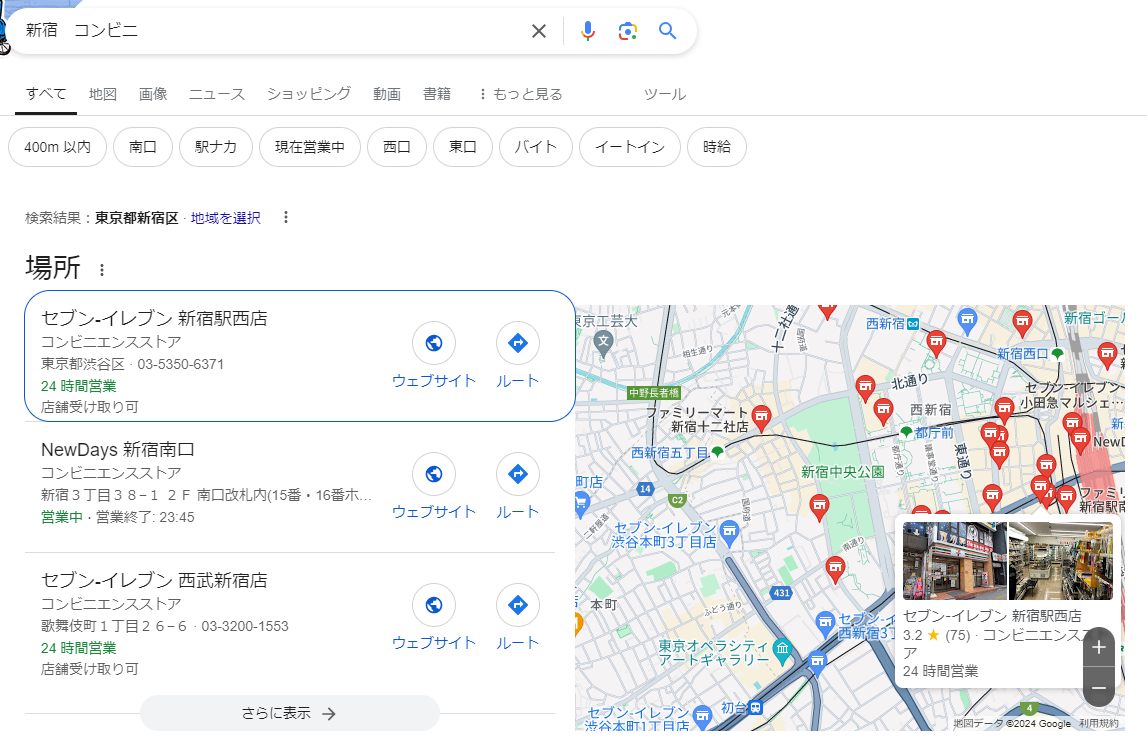Click the 東京工芸大 school marker
Image resolution: width=1147 pixels, height=746 pixels.
[x=603, y=342]
